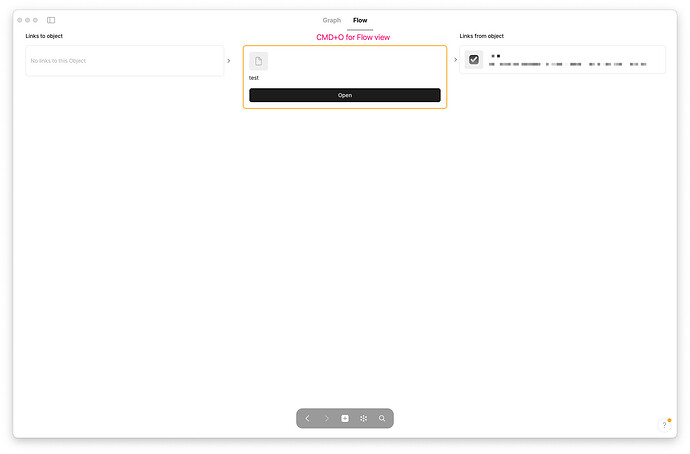The height and width of the screenshot is (454, 690).
Task: Click chevron after Links to object box
Action: click(x=229, y=61)
